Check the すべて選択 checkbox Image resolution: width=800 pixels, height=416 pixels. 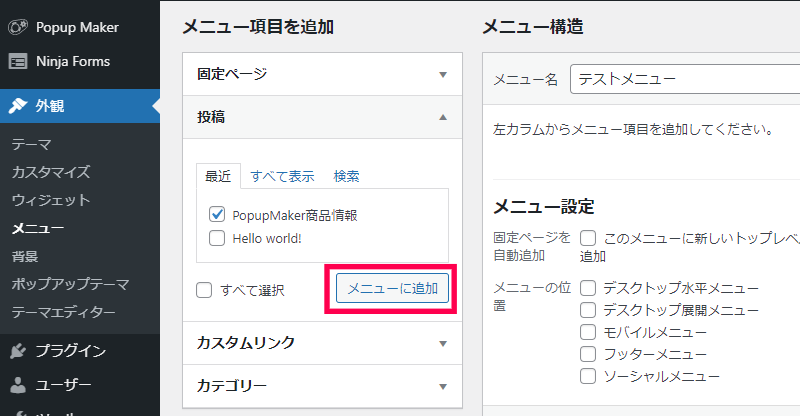click(x=204, y=290)
